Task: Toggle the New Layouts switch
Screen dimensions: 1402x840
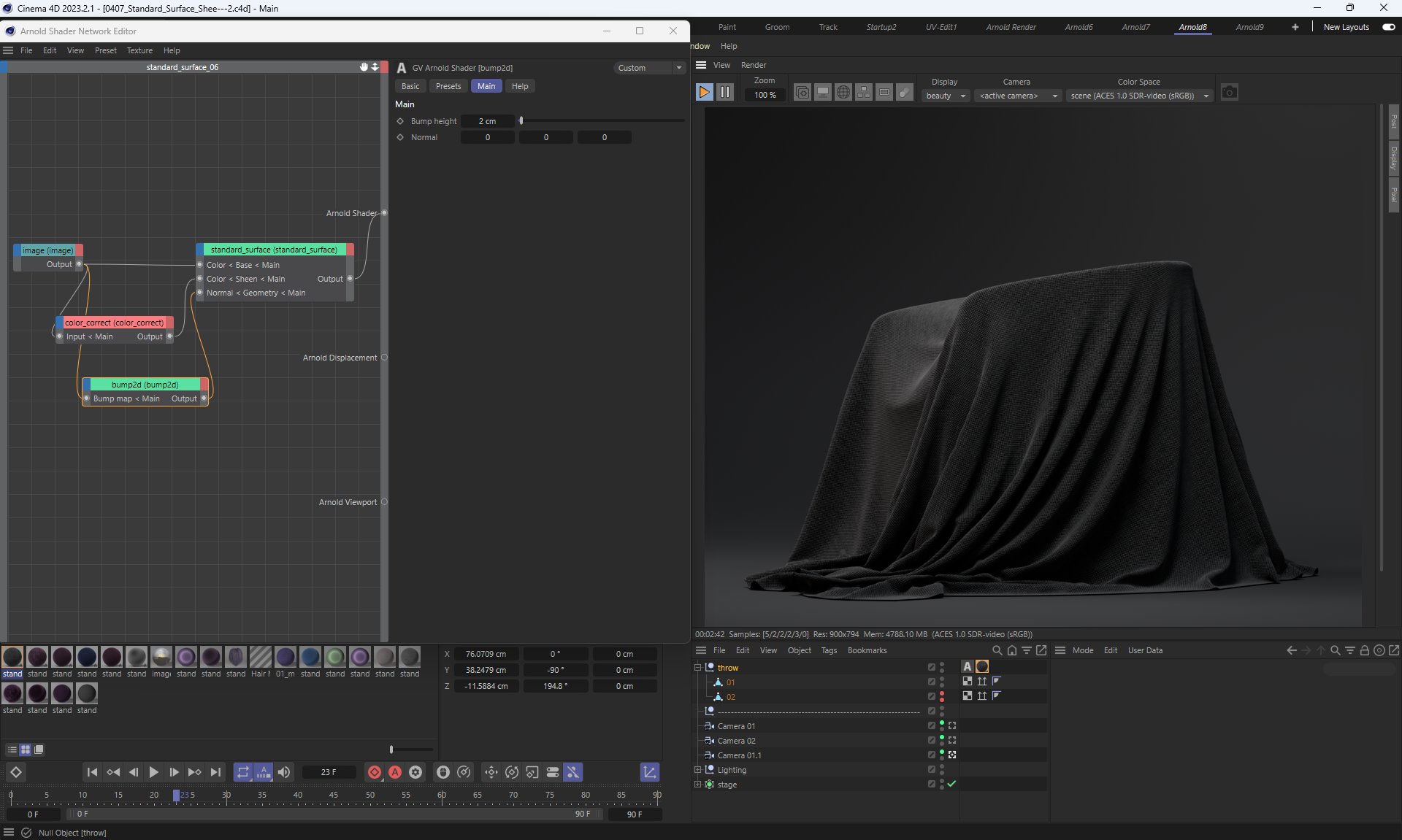Action: (x=1388, y=27)
